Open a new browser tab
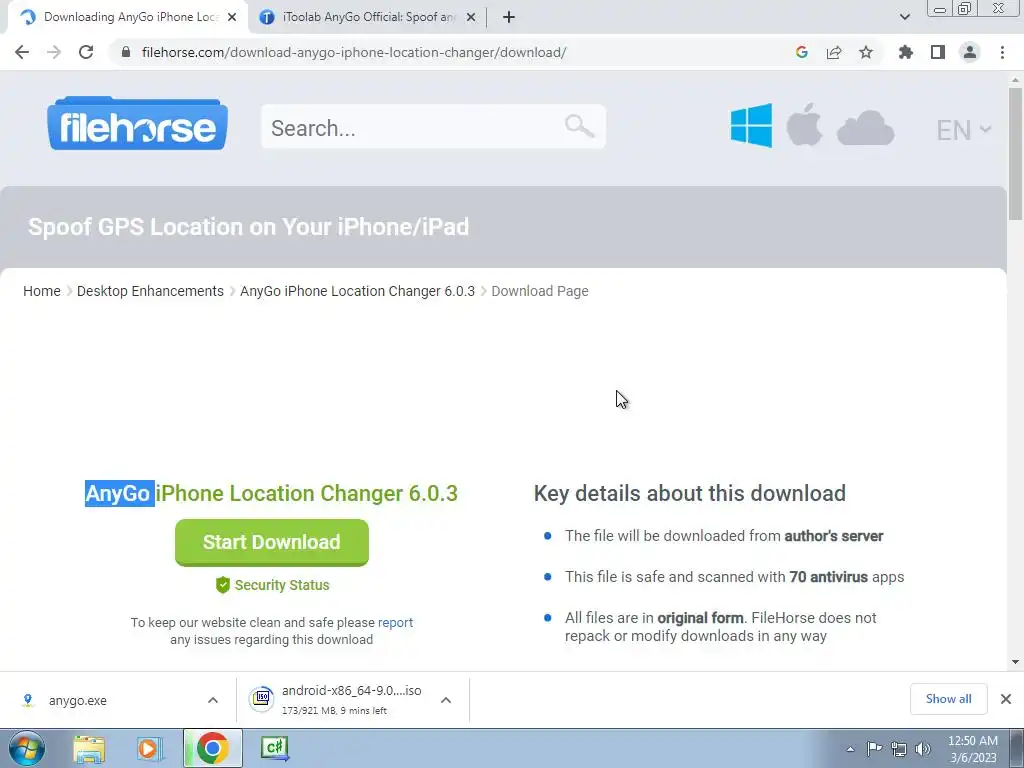1024x768 pixels. (x=509, y=18)
